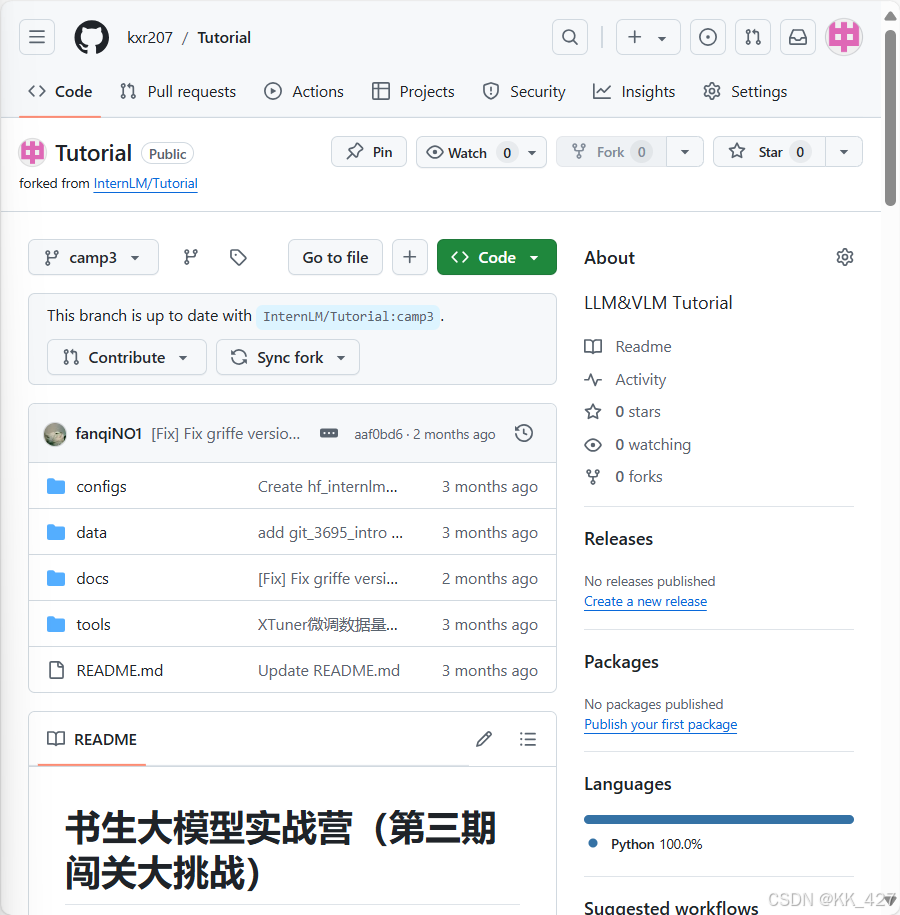Switch to the Actions tab

coord(304,92)
